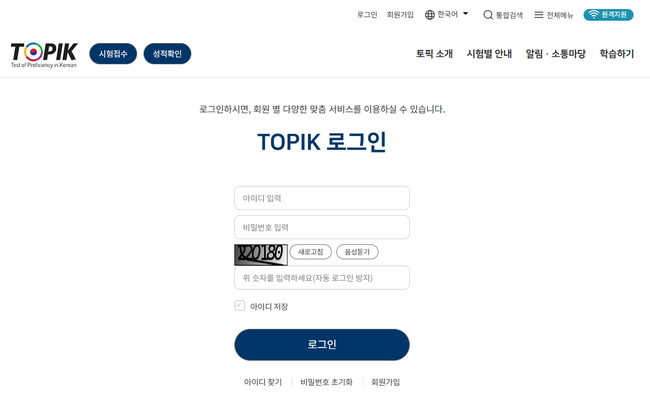The width and height of the screenshot is (650, 416).
Task: Open the 토픽 소개 menu
Action: 434,54
